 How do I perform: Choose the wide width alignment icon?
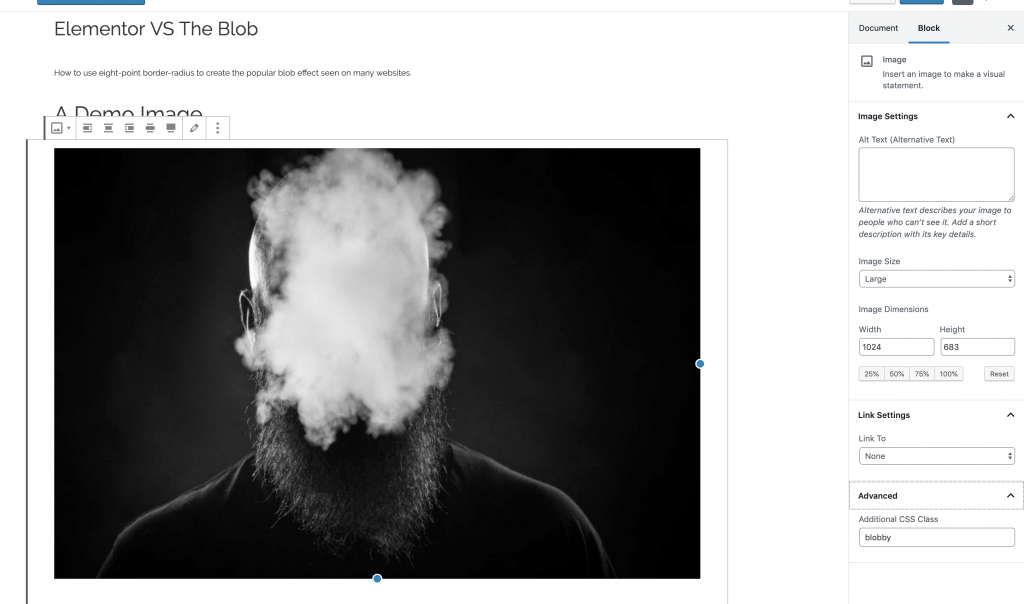point(150,128)
